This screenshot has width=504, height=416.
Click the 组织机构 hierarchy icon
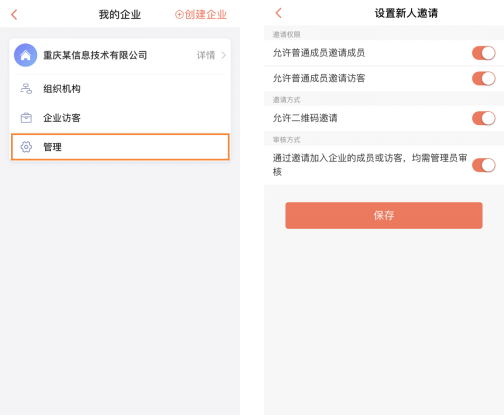(x=26, y=89)
